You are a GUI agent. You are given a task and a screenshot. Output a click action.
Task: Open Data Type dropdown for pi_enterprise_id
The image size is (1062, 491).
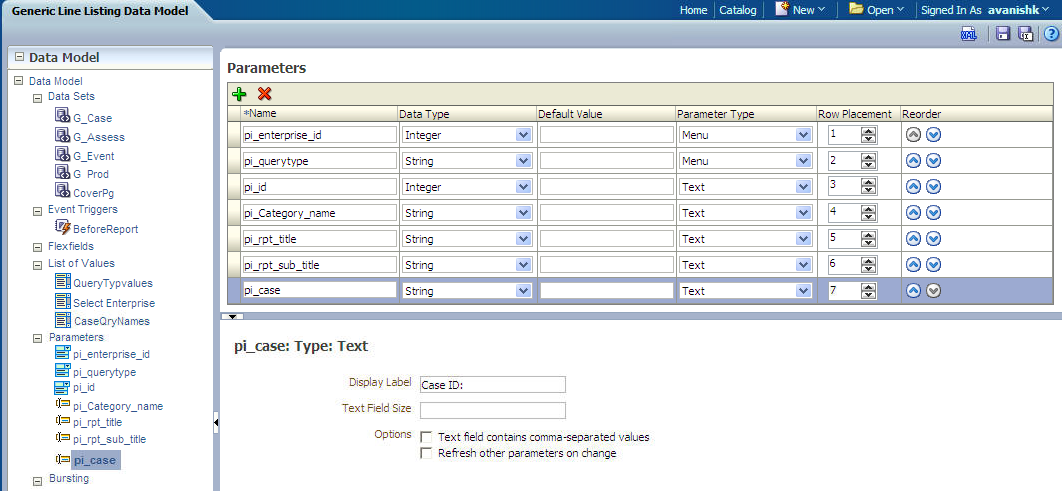point(523,135)
